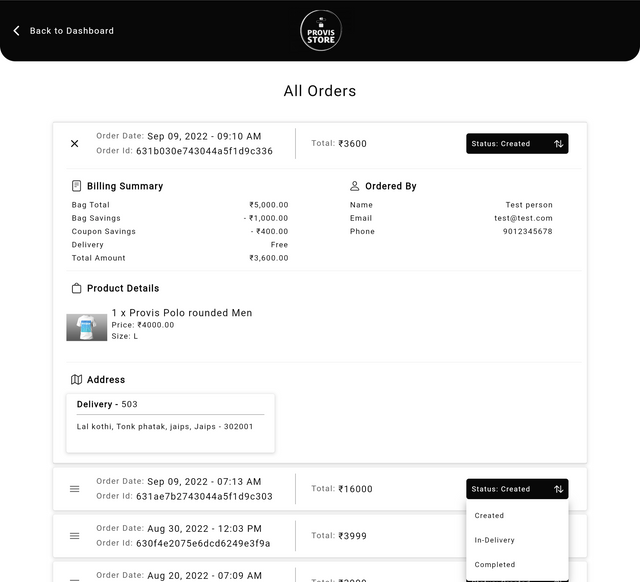
Task: Expand the Aug 20, 2022 order row
Action: click(74, 577)
